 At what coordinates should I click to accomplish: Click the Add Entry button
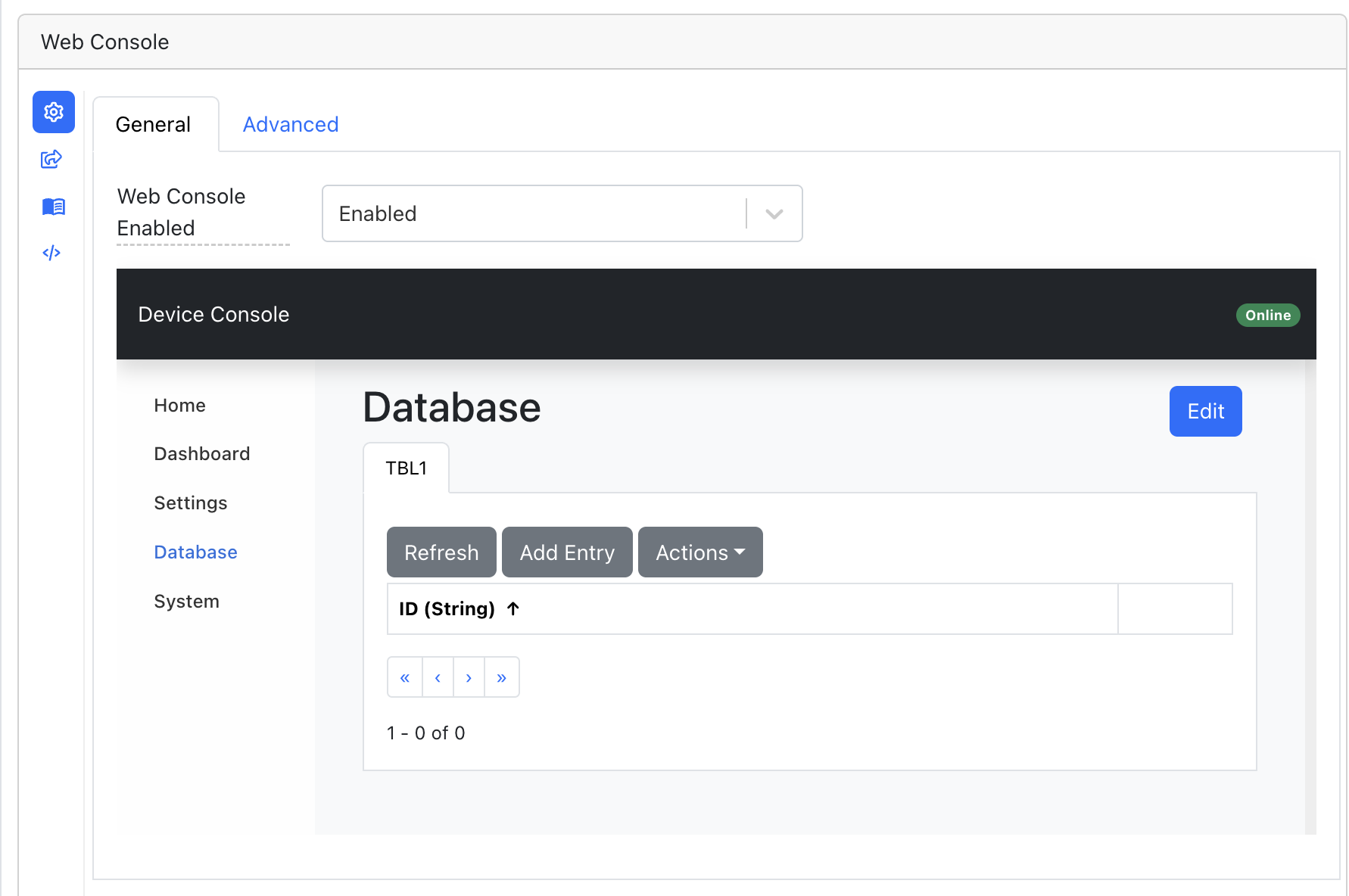tap(567, 552)
